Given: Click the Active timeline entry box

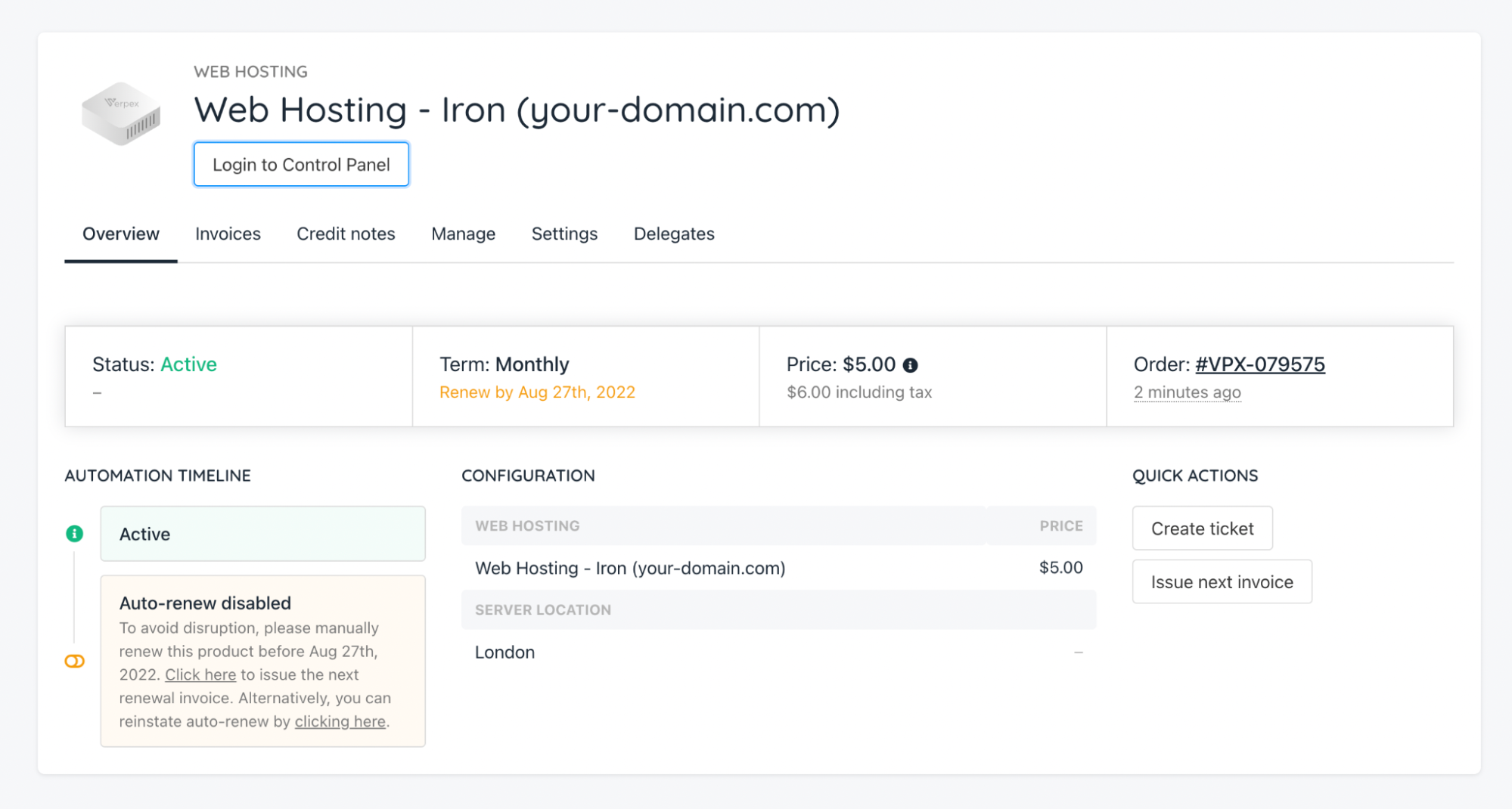Looking at the screenshot, I should click(x=262, y=534).
